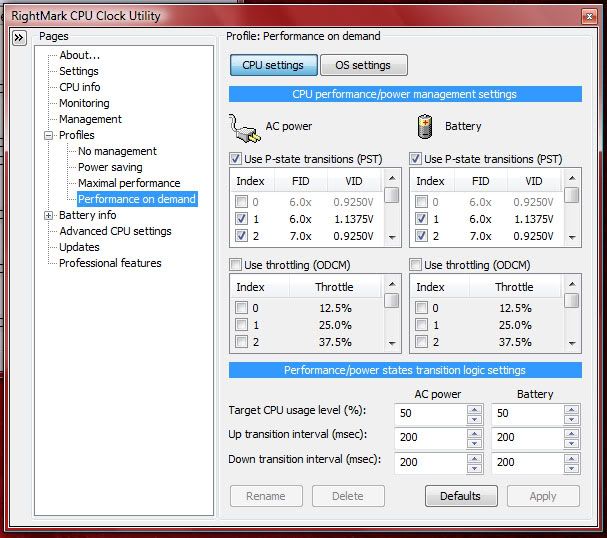The image size is (607, 538).
Task: Check AC power P-state index 0
Action: point(242,201)
